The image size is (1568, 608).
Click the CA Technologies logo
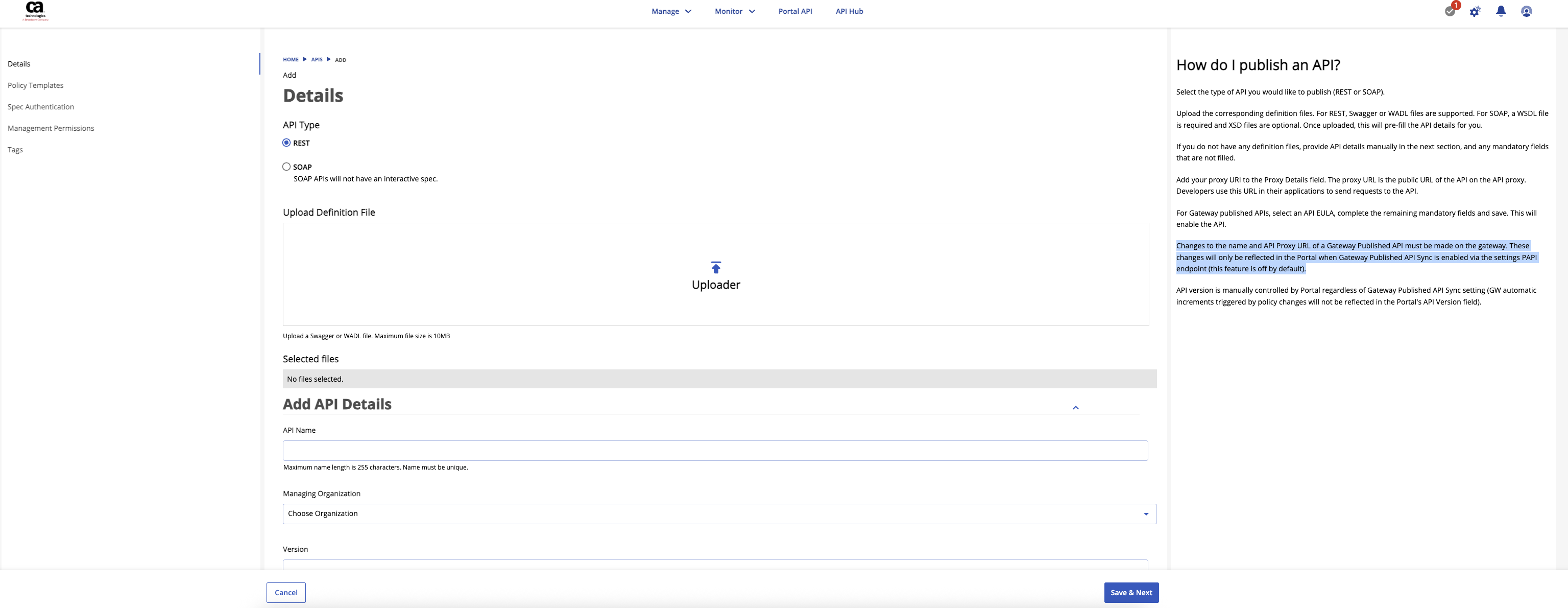pos(35,11)
